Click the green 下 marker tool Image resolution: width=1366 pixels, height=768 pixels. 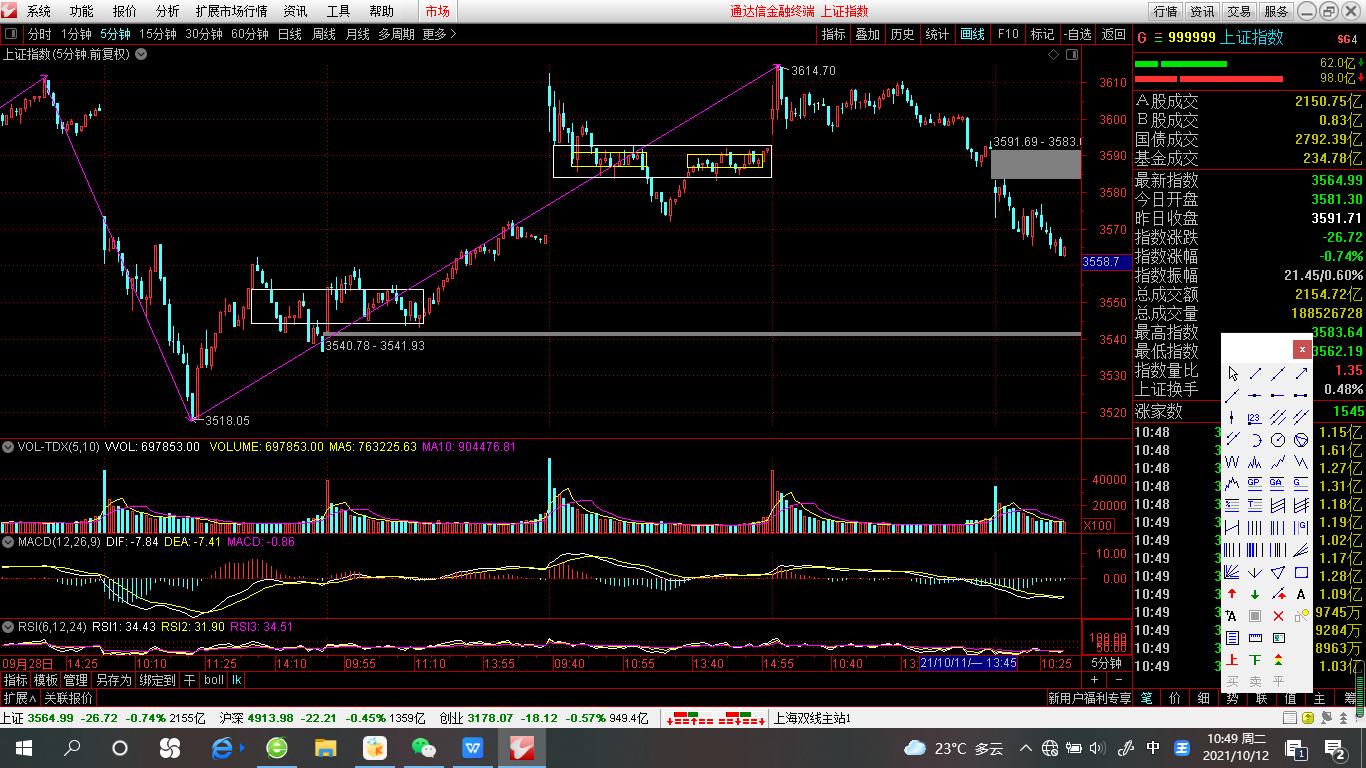[x=1255, y=660]
